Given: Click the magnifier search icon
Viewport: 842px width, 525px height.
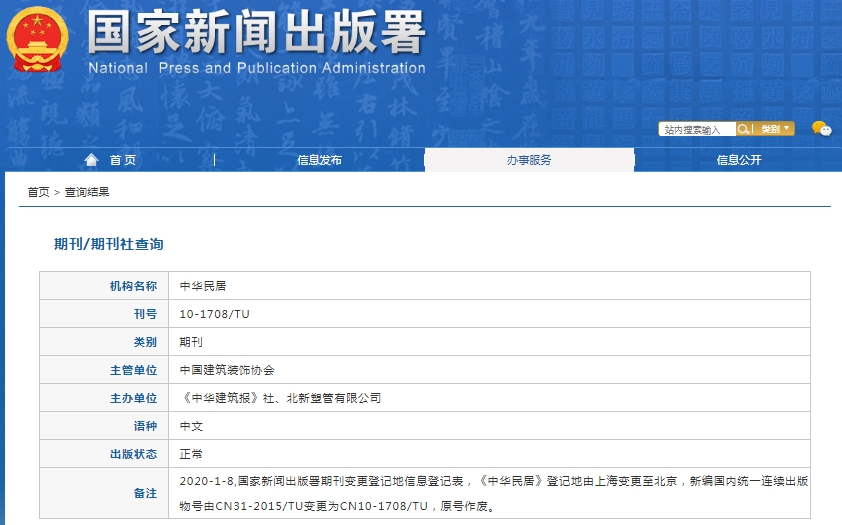Looking at the screenshot, I should click(743, 129).
